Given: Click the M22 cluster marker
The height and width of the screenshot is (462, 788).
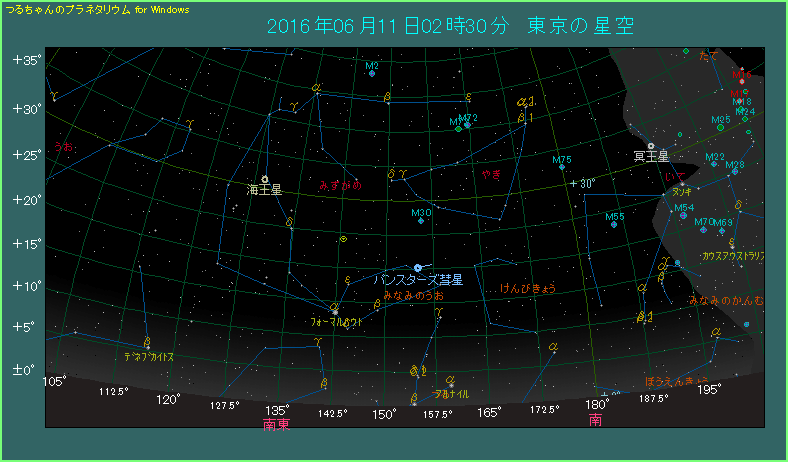Looking at the screenshot, I should (714, 164).
